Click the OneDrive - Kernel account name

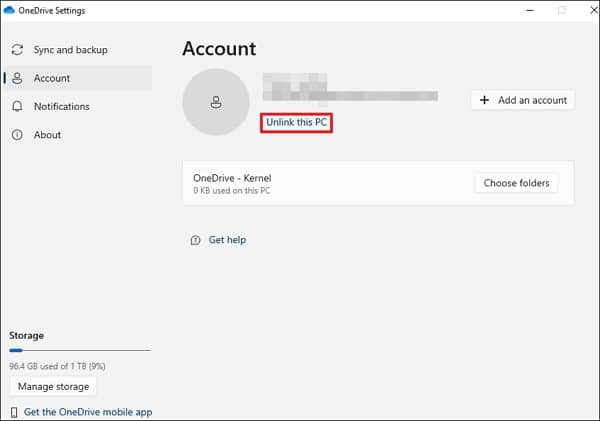point(232,178)
